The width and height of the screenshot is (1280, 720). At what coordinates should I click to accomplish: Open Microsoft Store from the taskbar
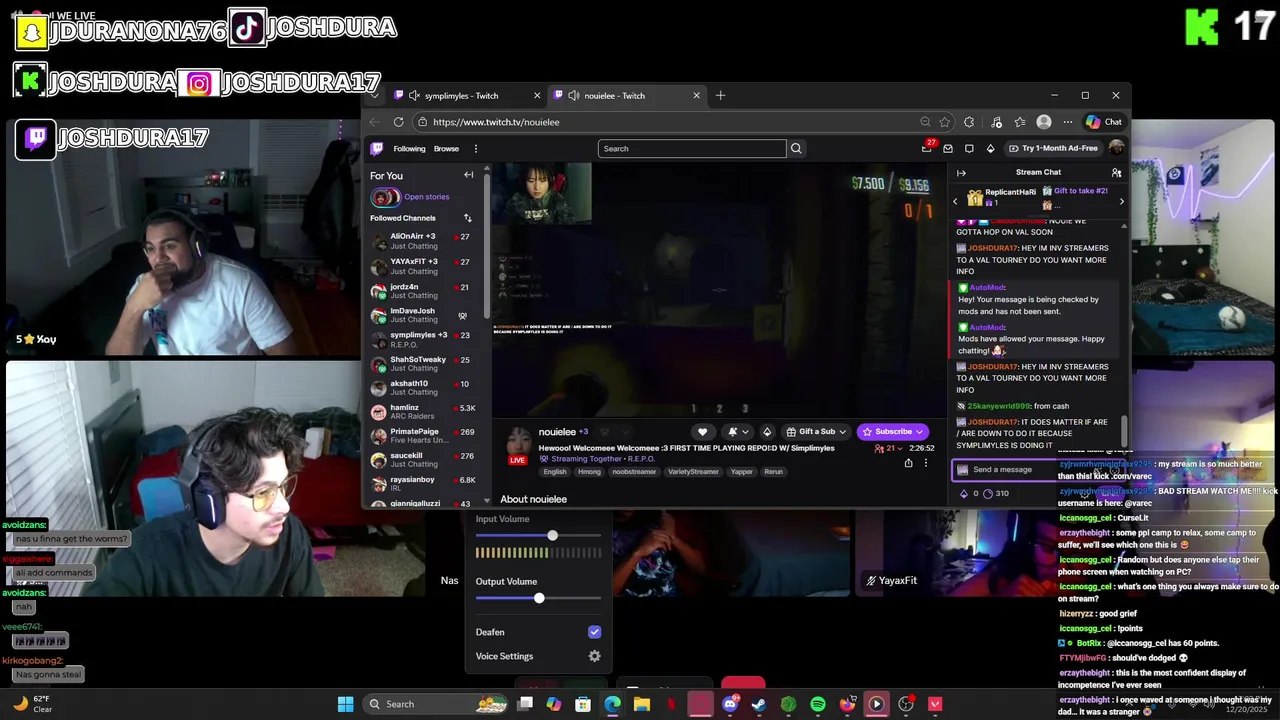coord(583,704)
